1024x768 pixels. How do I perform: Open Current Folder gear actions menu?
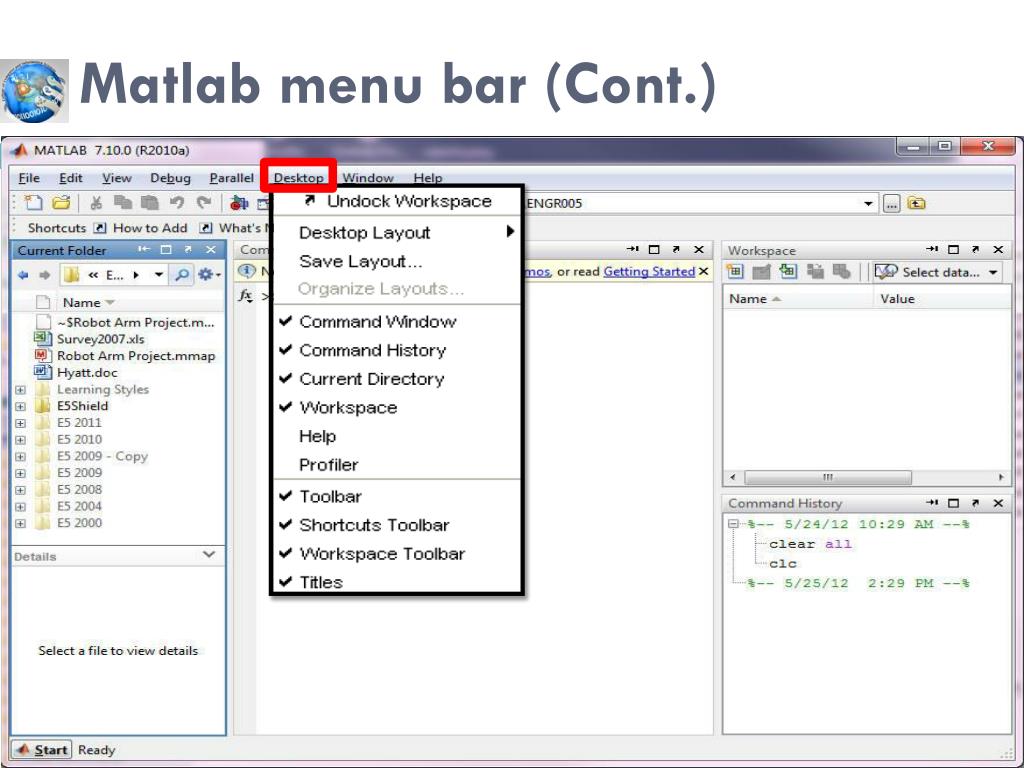(x=208, y=275)
